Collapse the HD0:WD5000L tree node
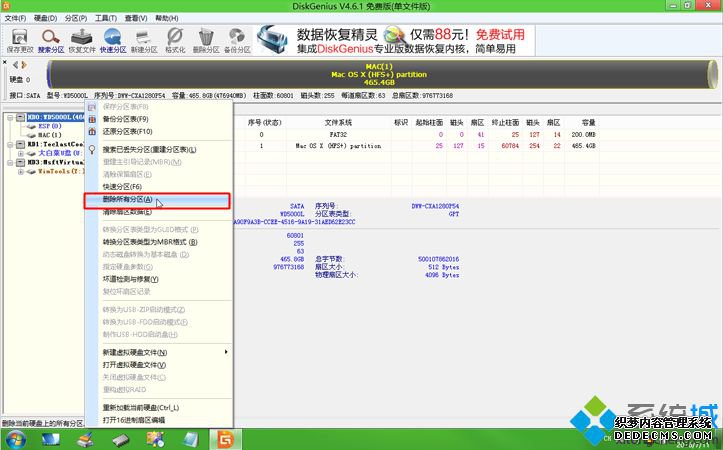This screenshot has width=723, height=450. (x=10, y=118)
